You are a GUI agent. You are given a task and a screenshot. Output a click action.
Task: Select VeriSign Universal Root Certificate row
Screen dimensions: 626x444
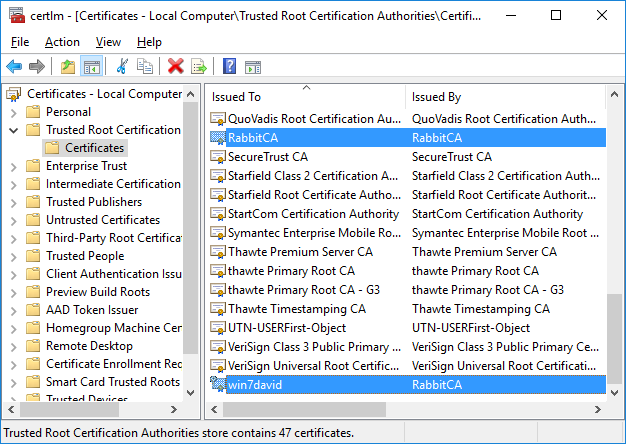[408, 366]
